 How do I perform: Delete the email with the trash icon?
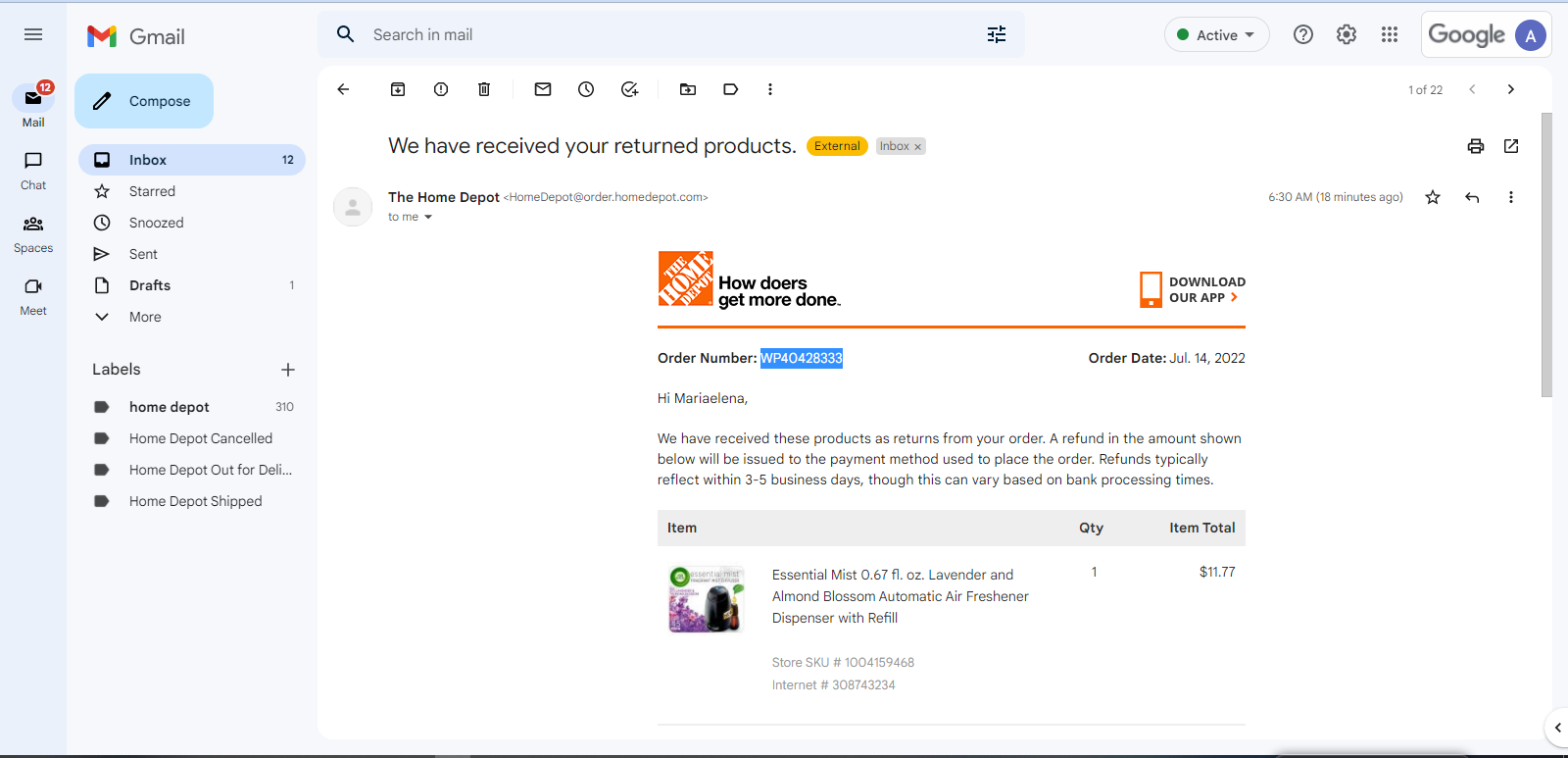484,89
